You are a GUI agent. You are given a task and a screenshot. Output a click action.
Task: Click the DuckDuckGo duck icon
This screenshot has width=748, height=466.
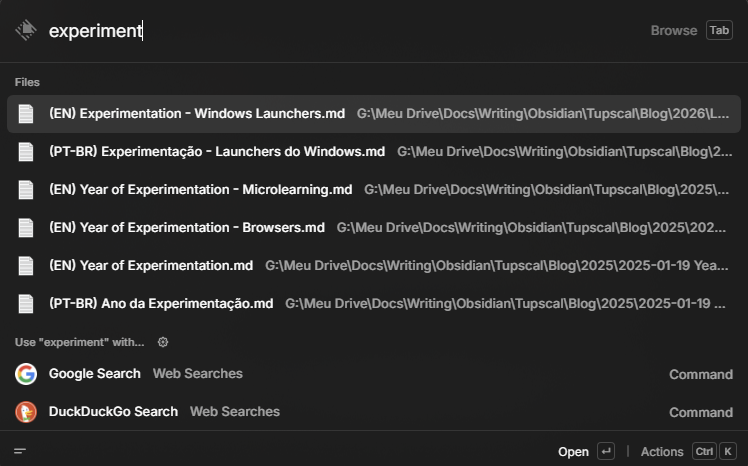point(26,412)
